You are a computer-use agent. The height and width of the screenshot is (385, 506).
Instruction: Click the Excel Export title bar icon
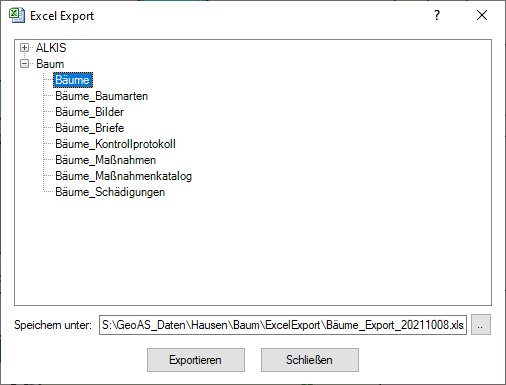click(17, 15)
